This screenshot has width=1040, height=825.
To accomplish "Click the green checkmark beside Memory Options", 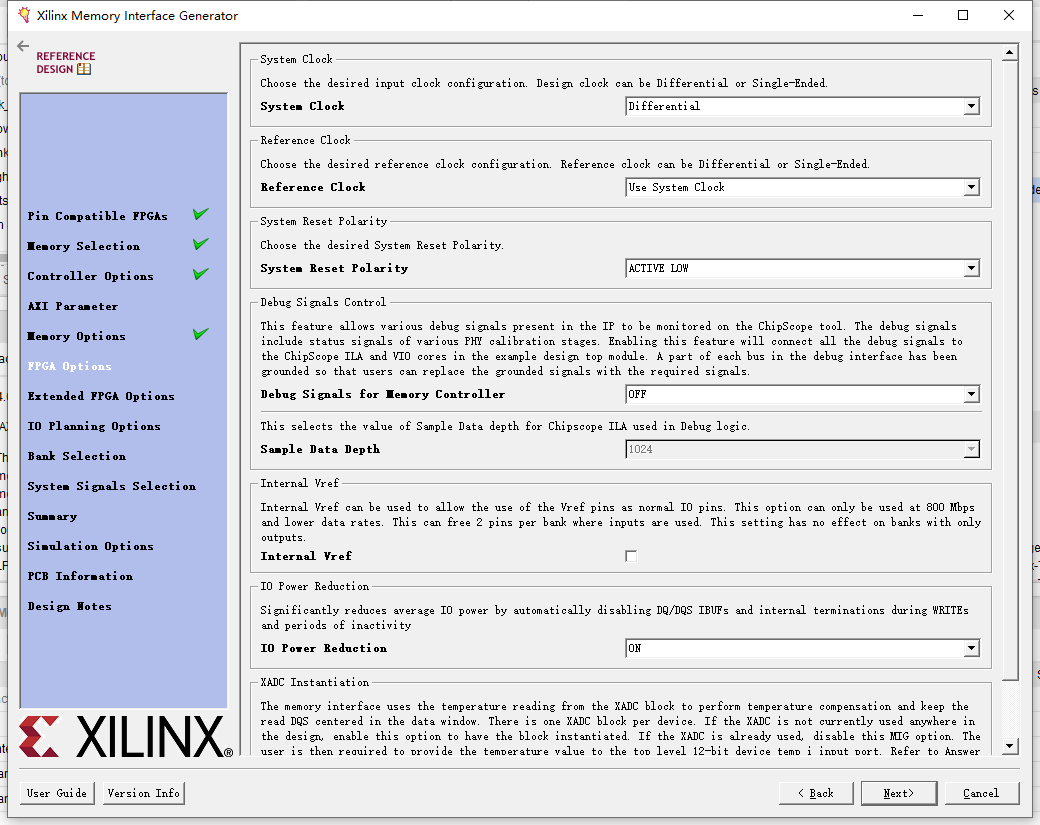I will click(x=201, y=334).
